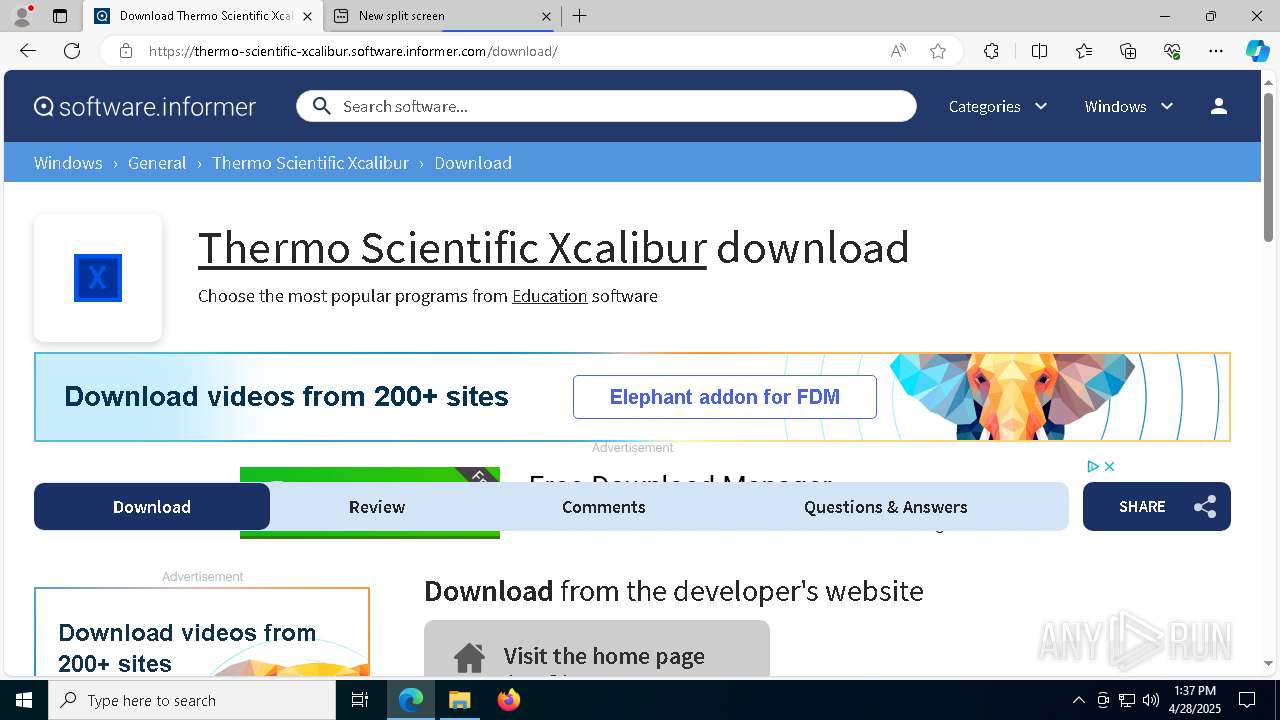This screenshot has width=1280, height=720.
Task: Close the Download Thermo Scientific tab
Action: tap(307, 16)
